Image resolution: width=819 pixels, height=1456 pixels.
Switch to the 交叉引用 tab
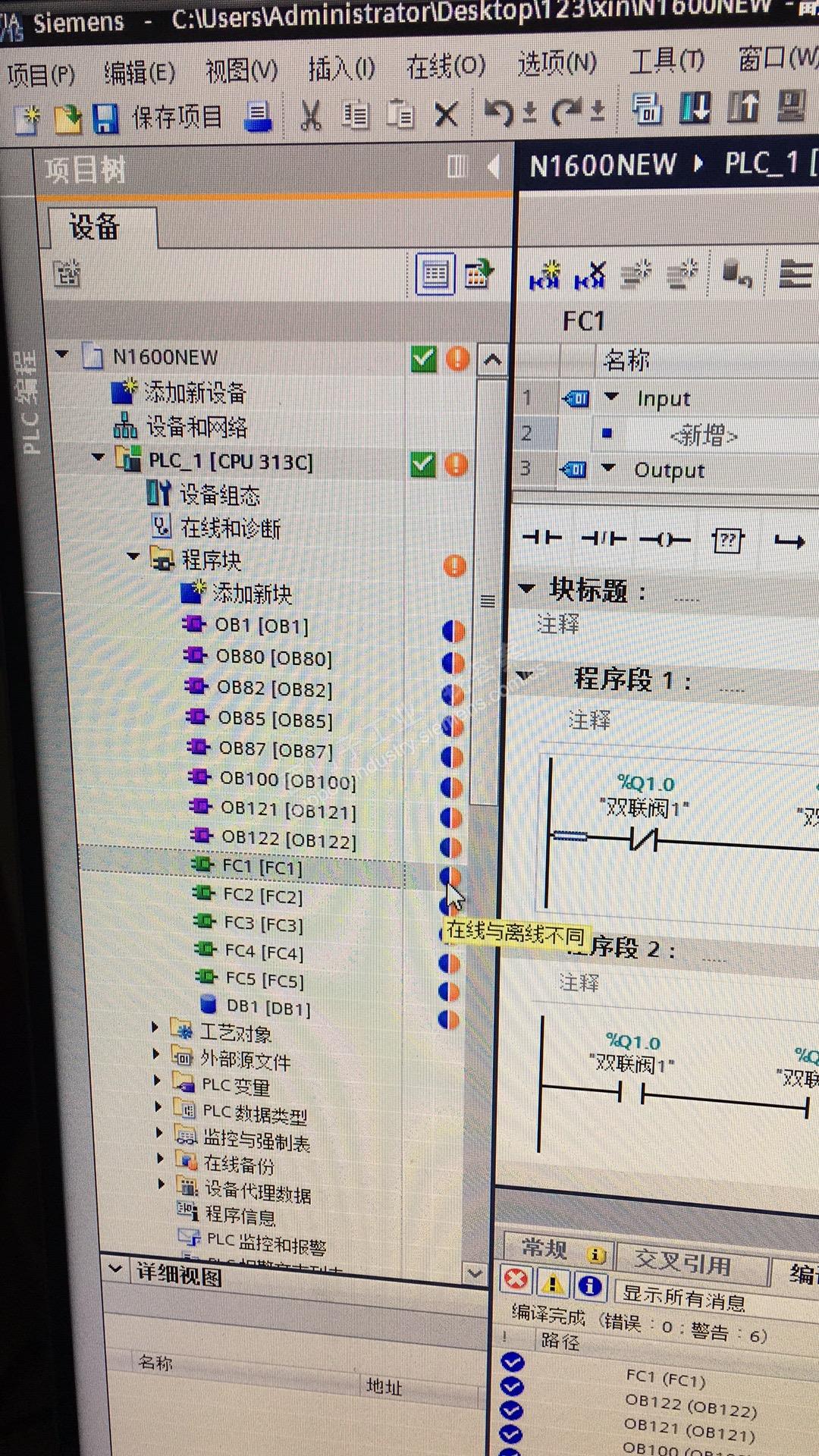point(682,1263)
